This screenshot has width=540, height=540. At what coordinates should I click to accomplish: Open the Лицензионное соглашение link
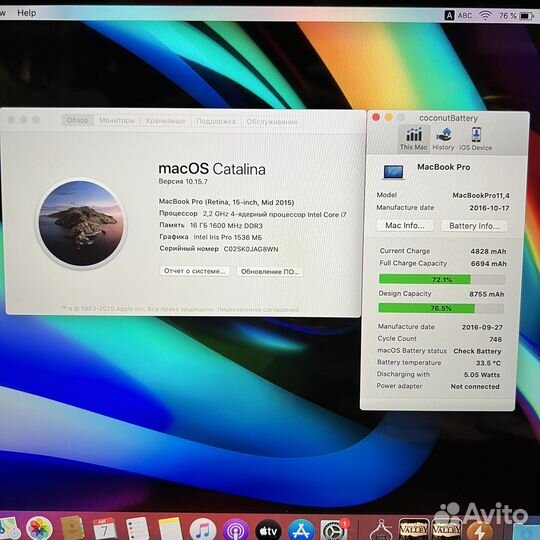coord(258,310)
